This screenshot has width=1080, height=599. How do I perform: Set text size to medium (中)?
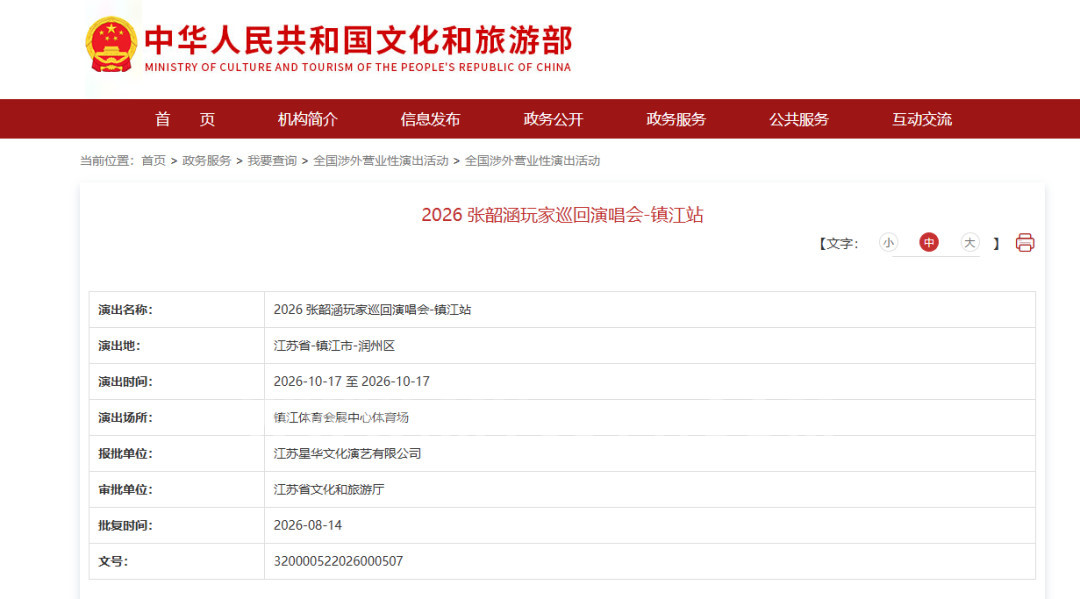tap(928, 242)
